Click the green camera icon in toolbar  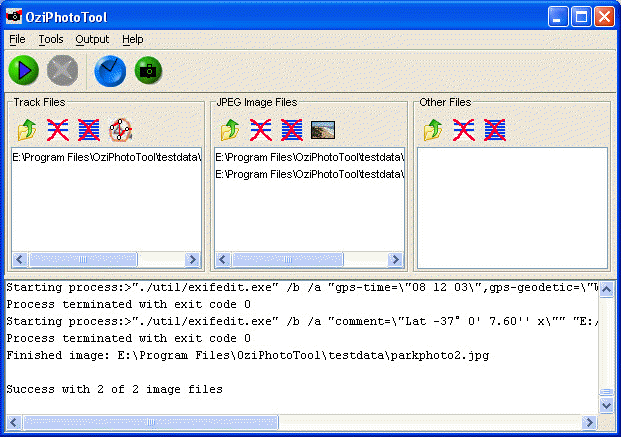click(x=149, y=70)
